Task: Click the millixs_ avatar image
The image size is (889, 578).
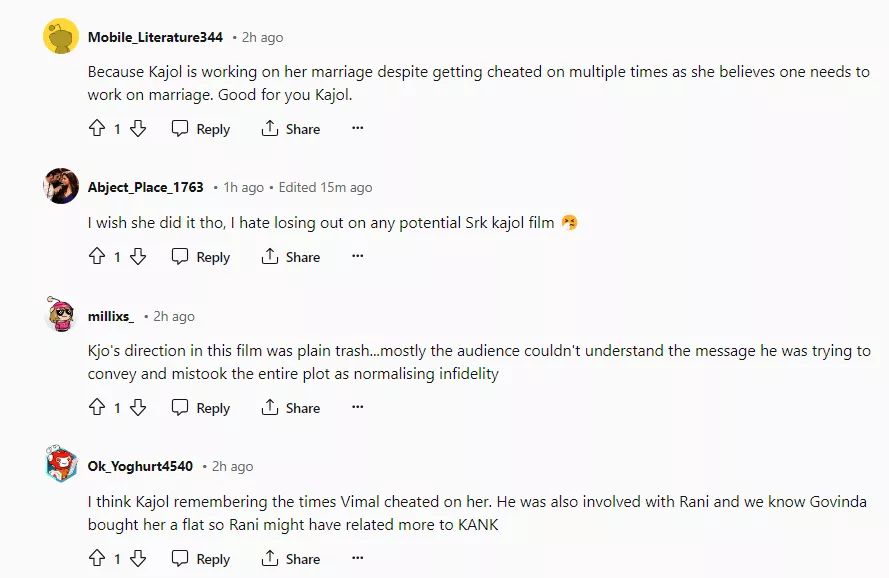Action: (x=61, y=315)
